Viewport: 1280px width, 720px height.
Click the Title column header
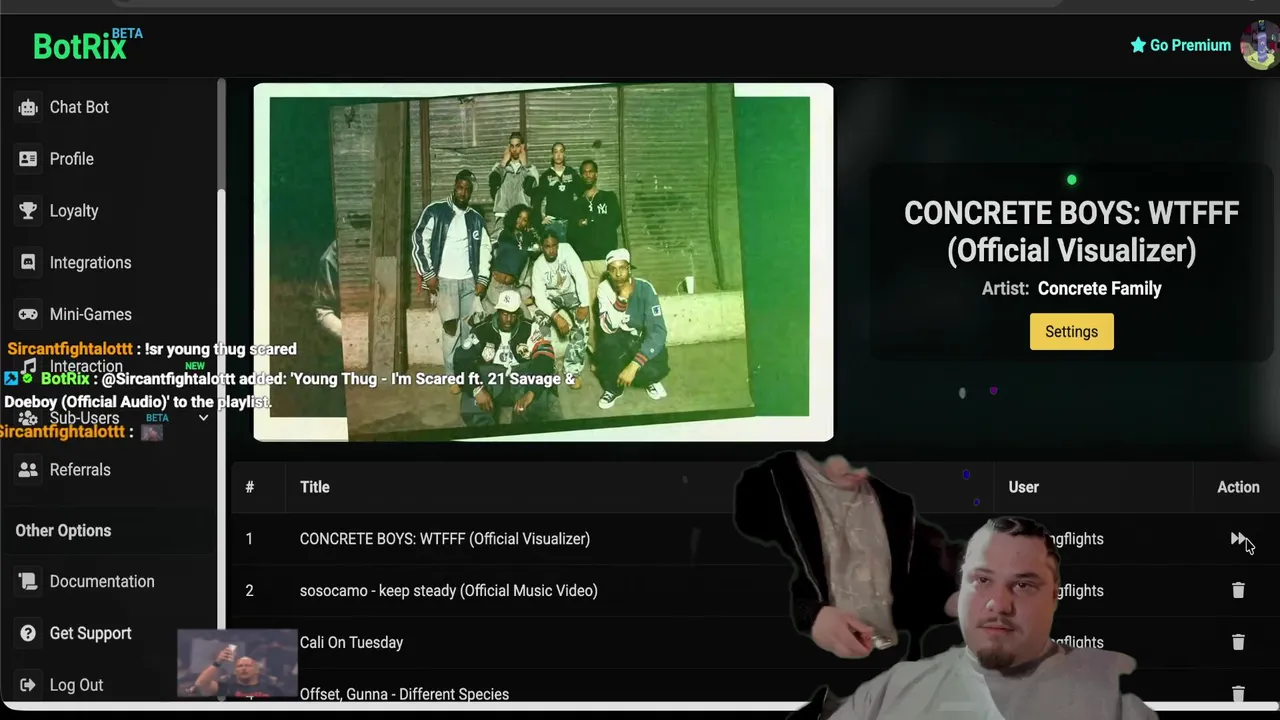click(315, 487)
